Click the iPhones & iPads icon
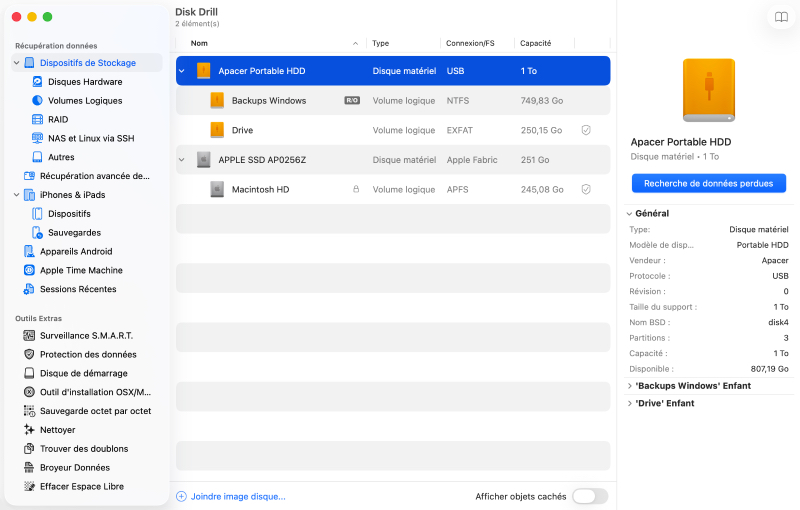This screenshot has height=510, width=800. [x=29, y=195]
